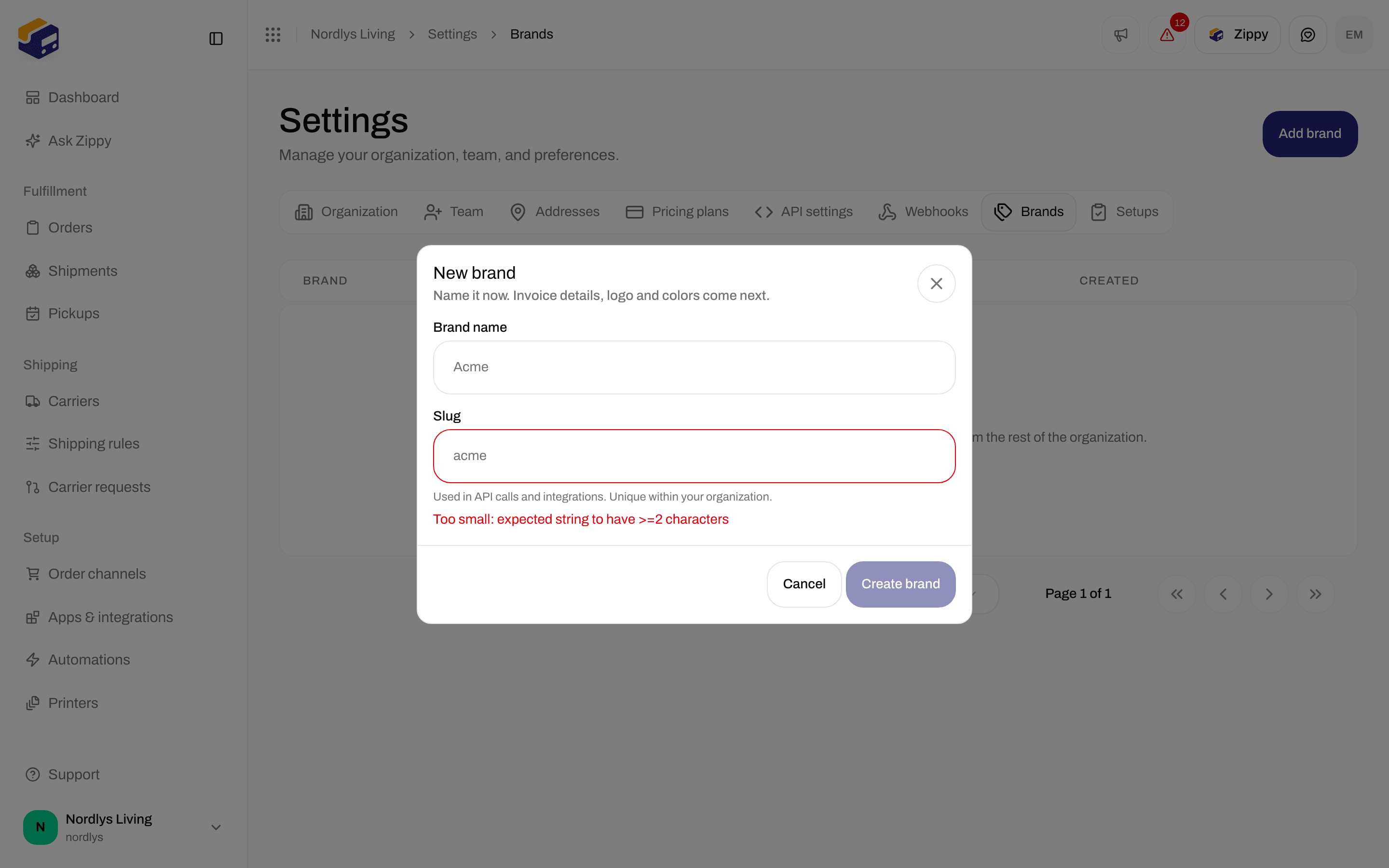Click the Create brand button
This screenshot has width=1389, height=868.
click(900, 584)
